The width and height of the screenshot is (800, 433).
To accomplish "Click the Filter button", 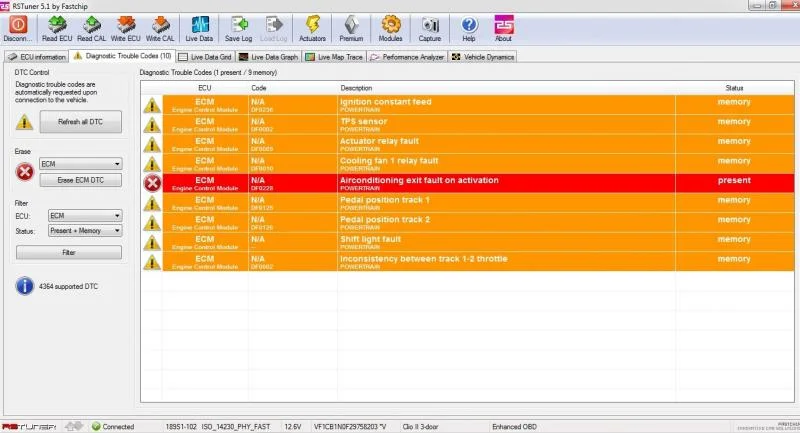I will 69,252.
